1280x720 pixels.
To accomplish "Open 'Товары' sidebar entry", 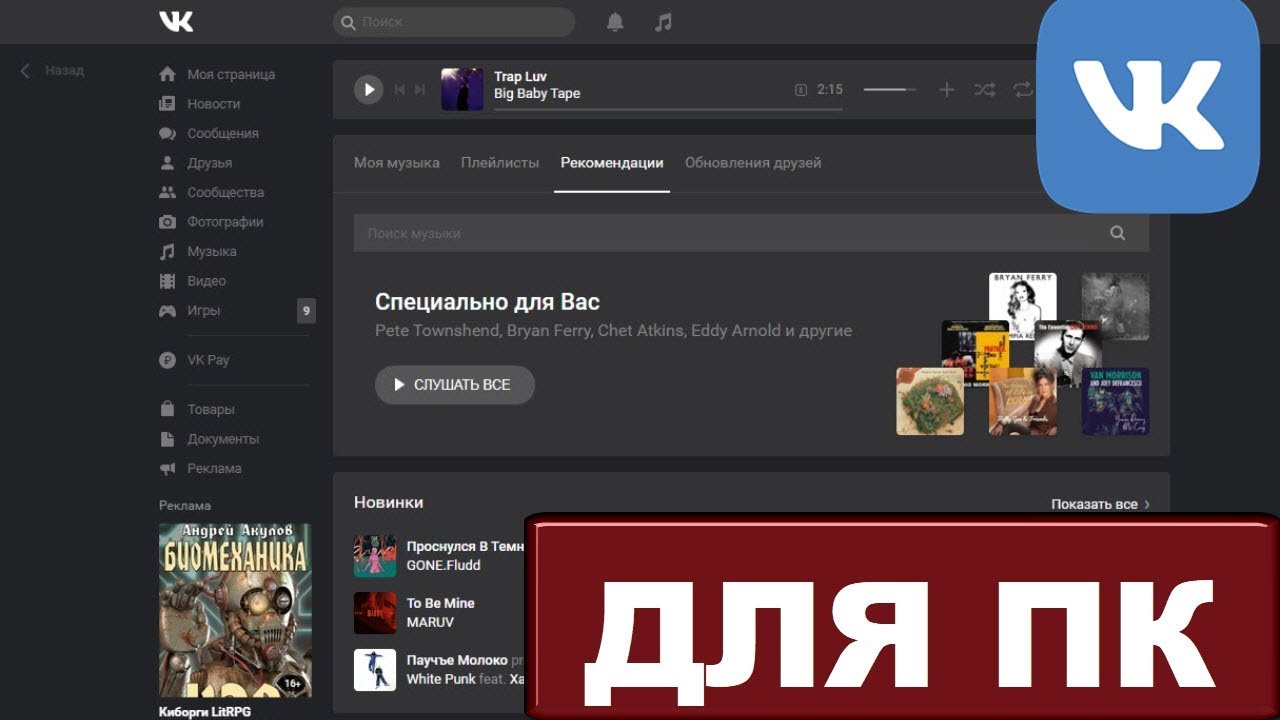I will click(211, 409).
